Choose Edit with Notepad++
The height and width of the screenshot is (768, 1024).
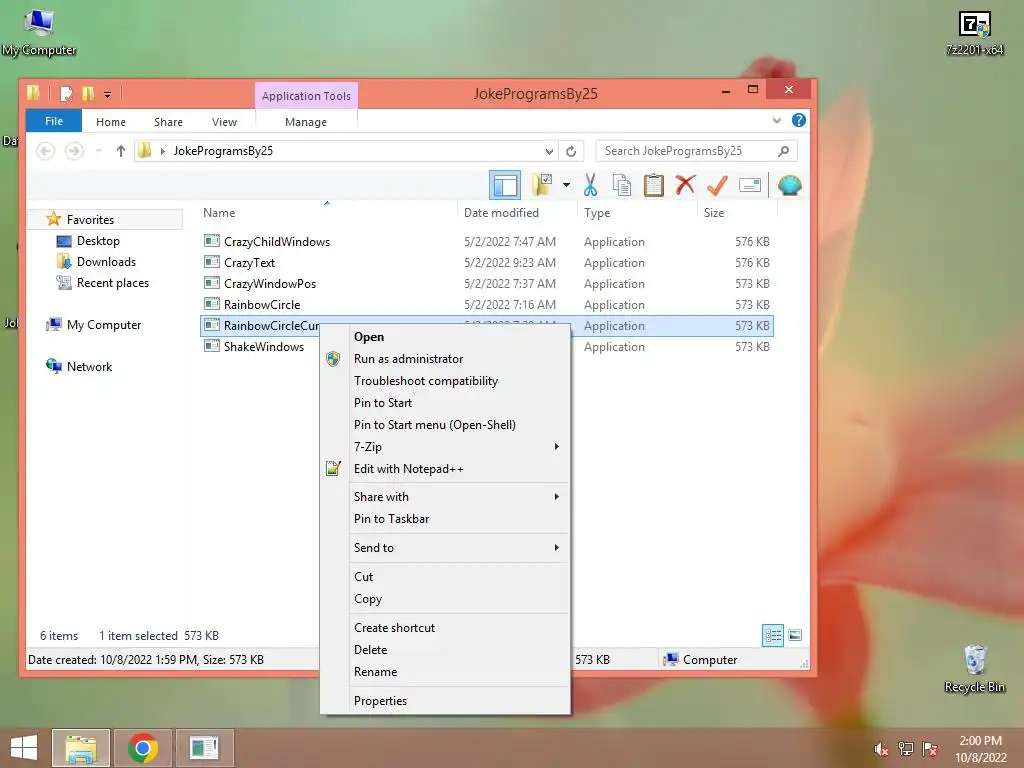(x=445, y=469)
